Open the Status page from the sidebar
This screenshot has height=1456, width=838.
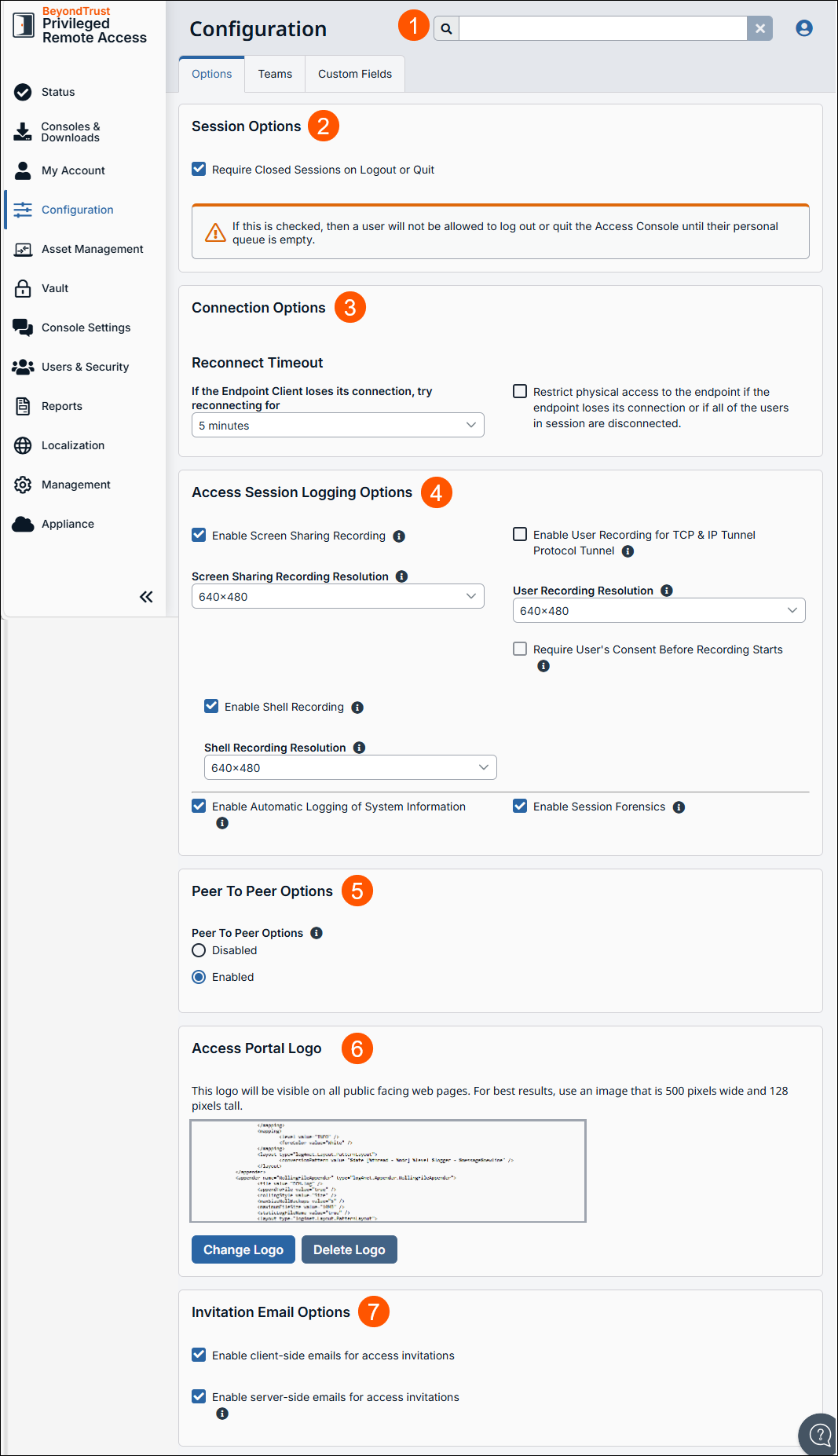57,92
